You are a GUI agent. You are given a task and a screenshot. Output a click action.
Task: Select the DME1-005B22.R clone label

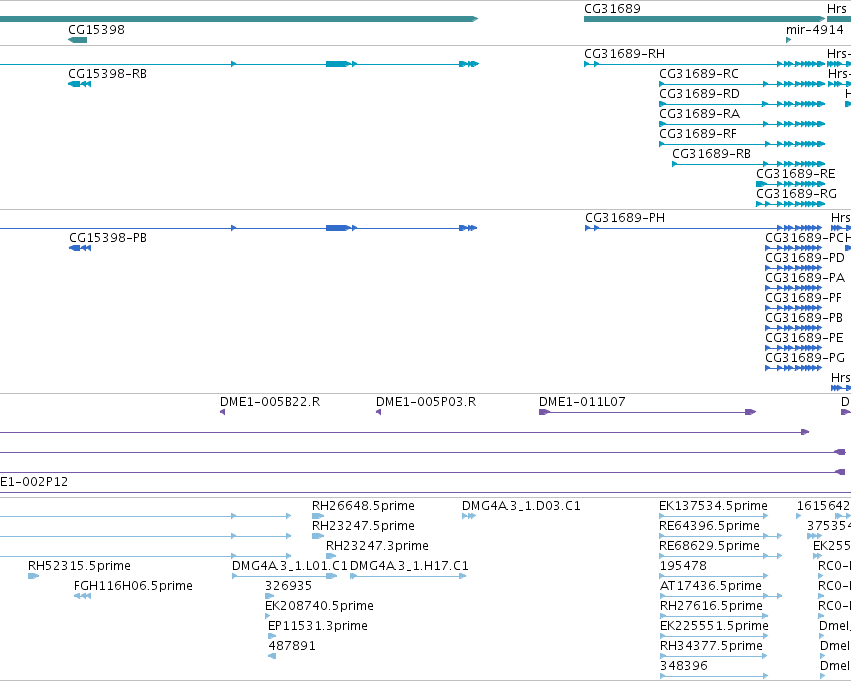(270, 402)
